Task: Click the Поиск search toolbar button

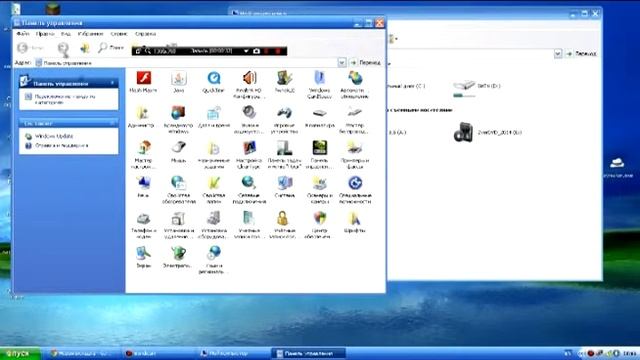Action: (111, 48)
